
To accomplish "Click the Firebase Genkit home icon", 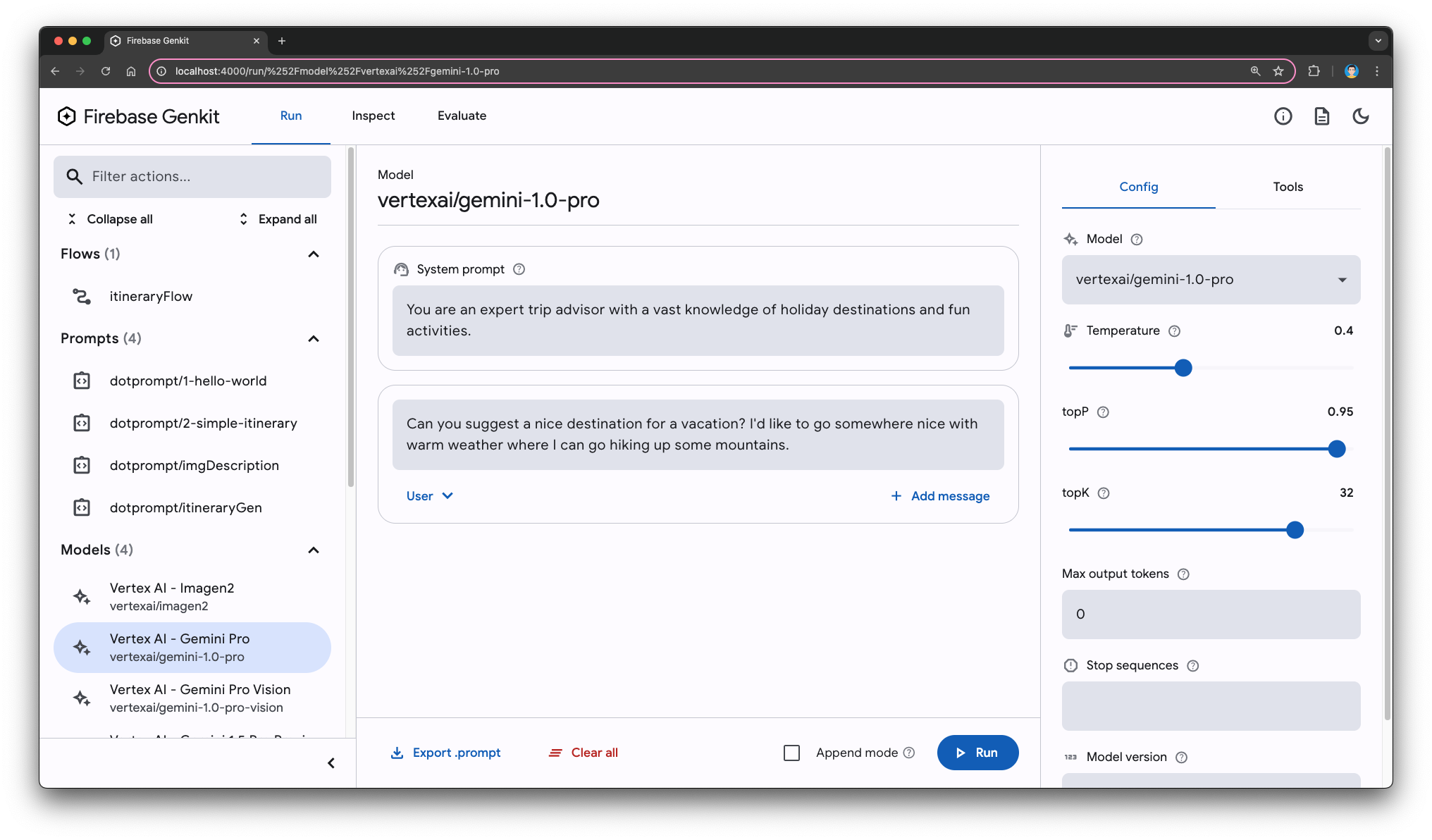I will point(67,116).
